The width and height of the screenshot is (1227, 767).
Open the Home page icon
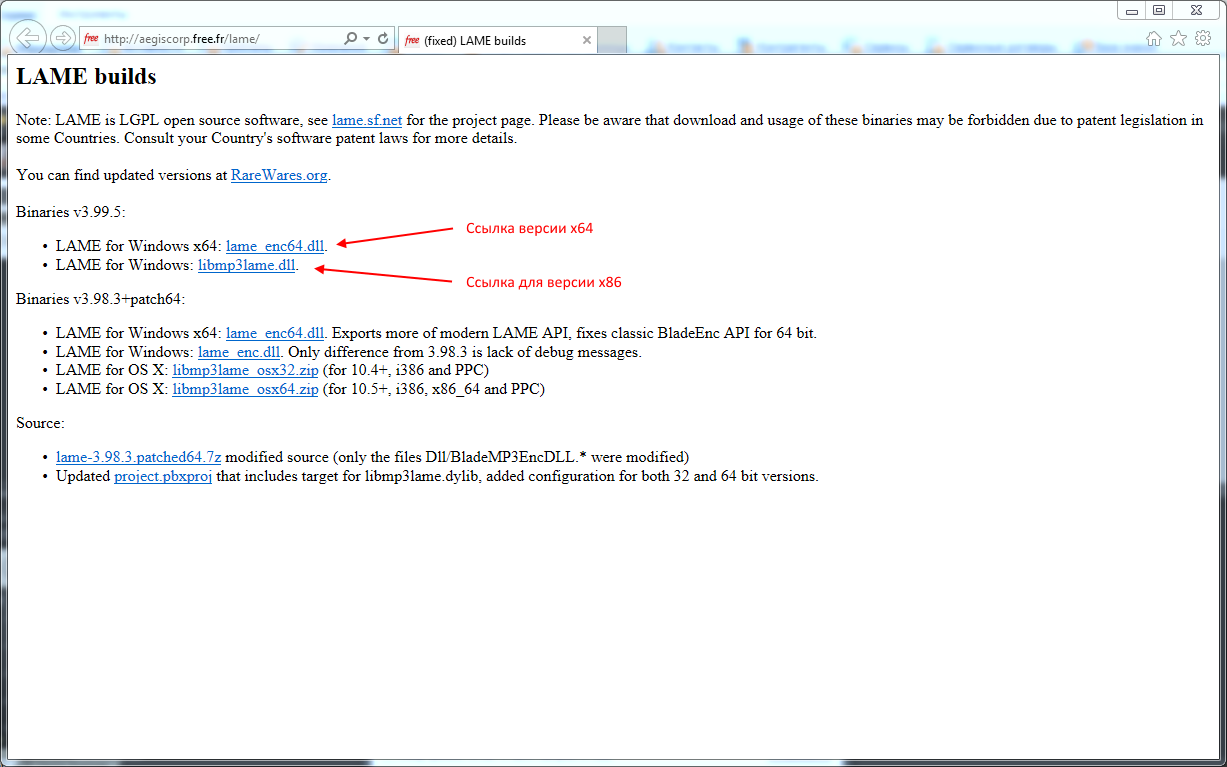(1153, 38)
